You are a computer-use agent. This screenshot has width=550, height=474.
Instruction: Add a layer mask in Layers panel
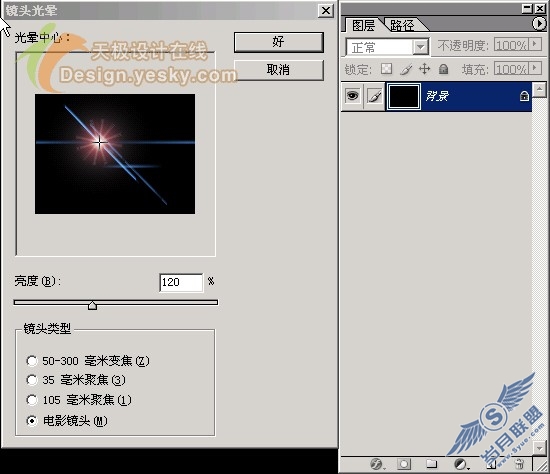click(x=404, y=464)
